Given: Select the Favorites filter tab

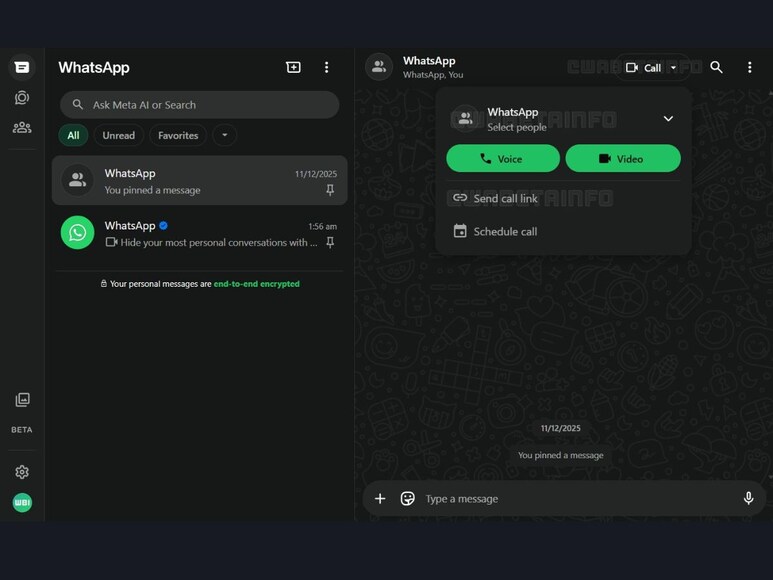Looking at the screenshot, I should [178, 135].
